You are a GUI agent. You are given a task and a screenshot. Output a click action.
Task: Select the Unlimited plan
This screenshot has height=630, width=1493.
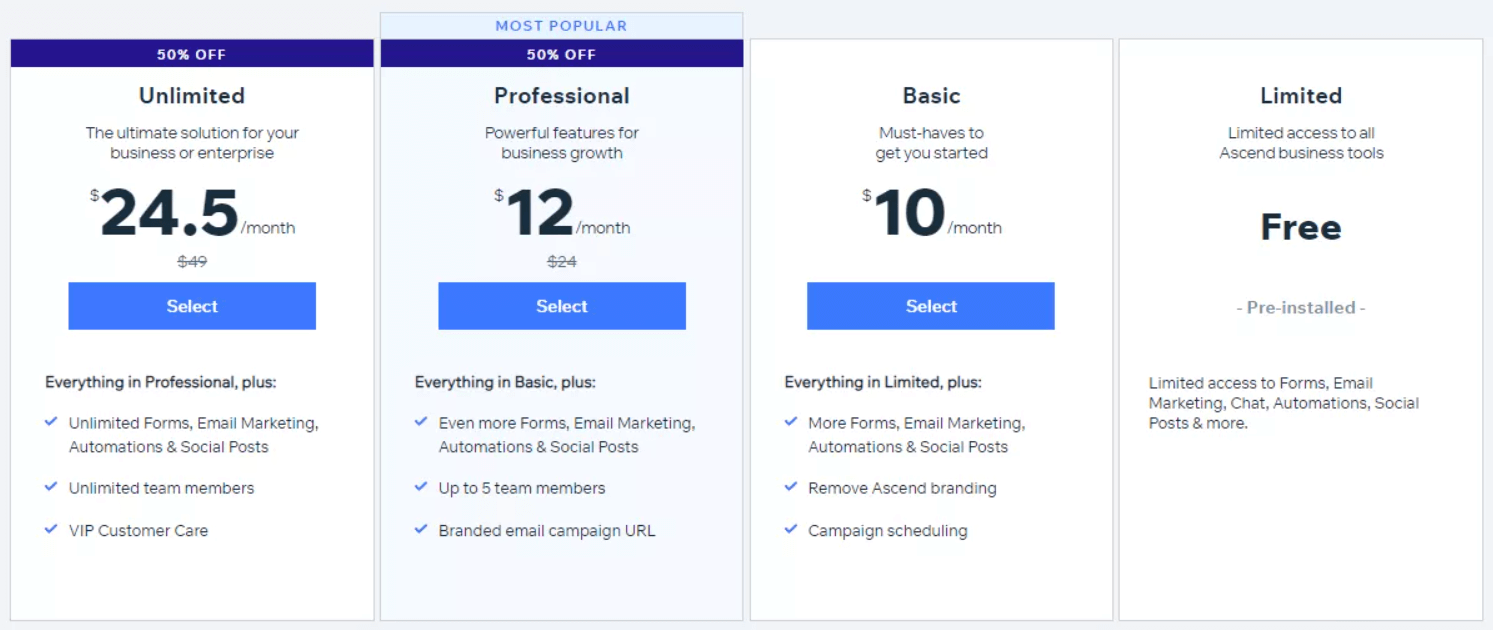point(191,306)
